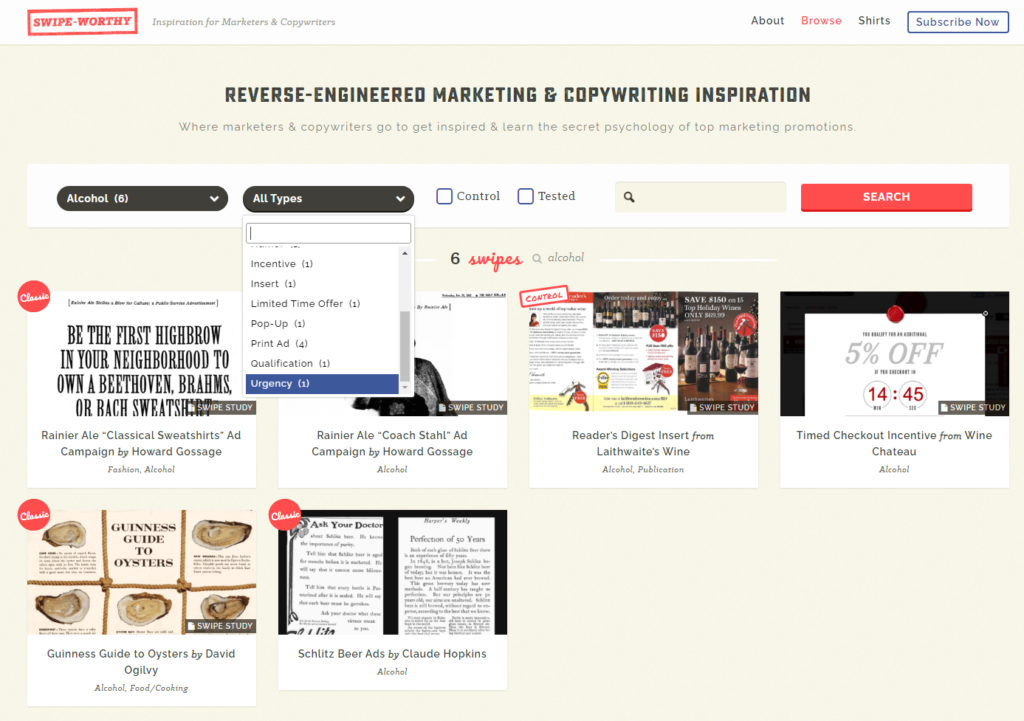Choose Print Ad (4) from list
Image resolution: width=1024 pixels, height=721 pixels.
(x=279, y=344)
